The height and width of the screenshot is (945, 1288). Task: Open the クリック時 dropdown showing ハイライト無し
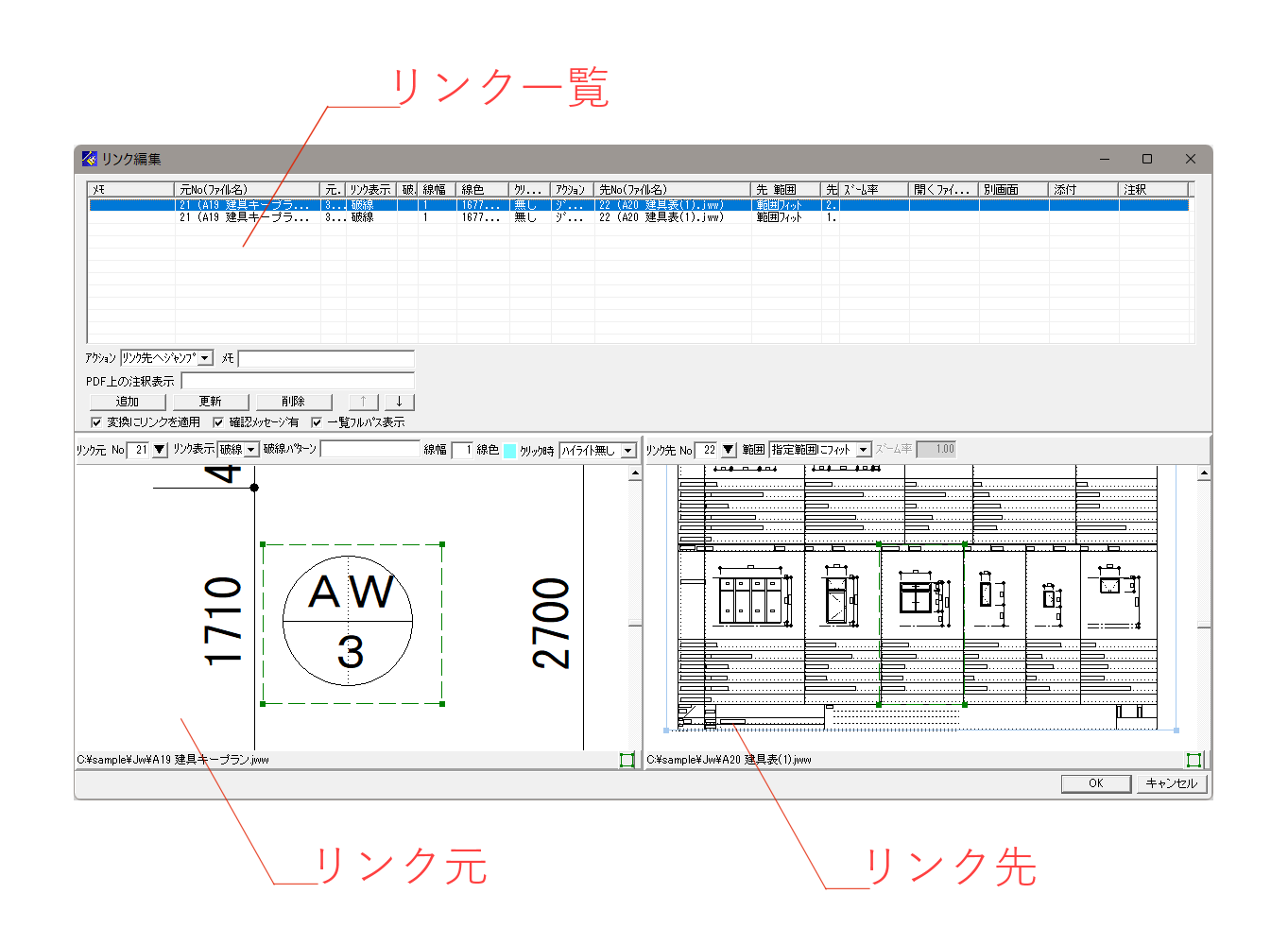630,449
